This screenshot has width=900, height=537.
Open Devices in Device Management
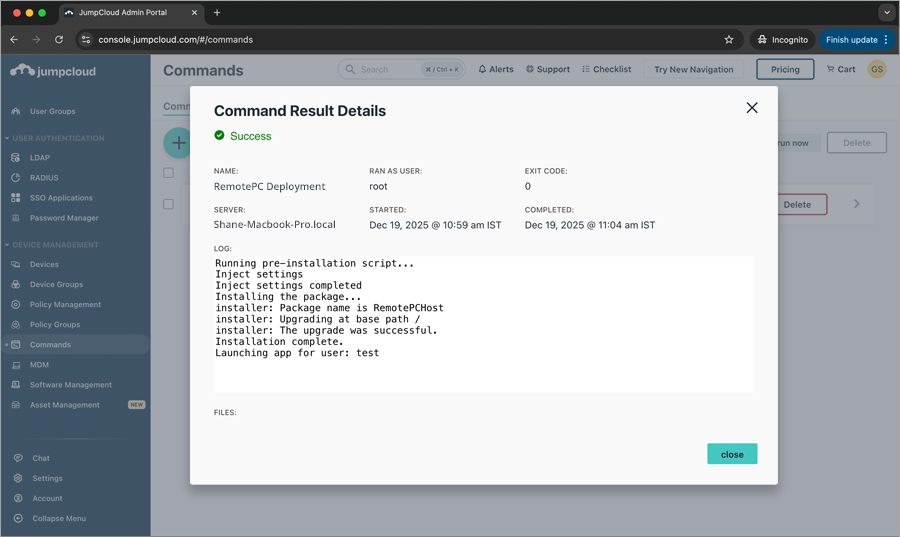click(44, 265)
